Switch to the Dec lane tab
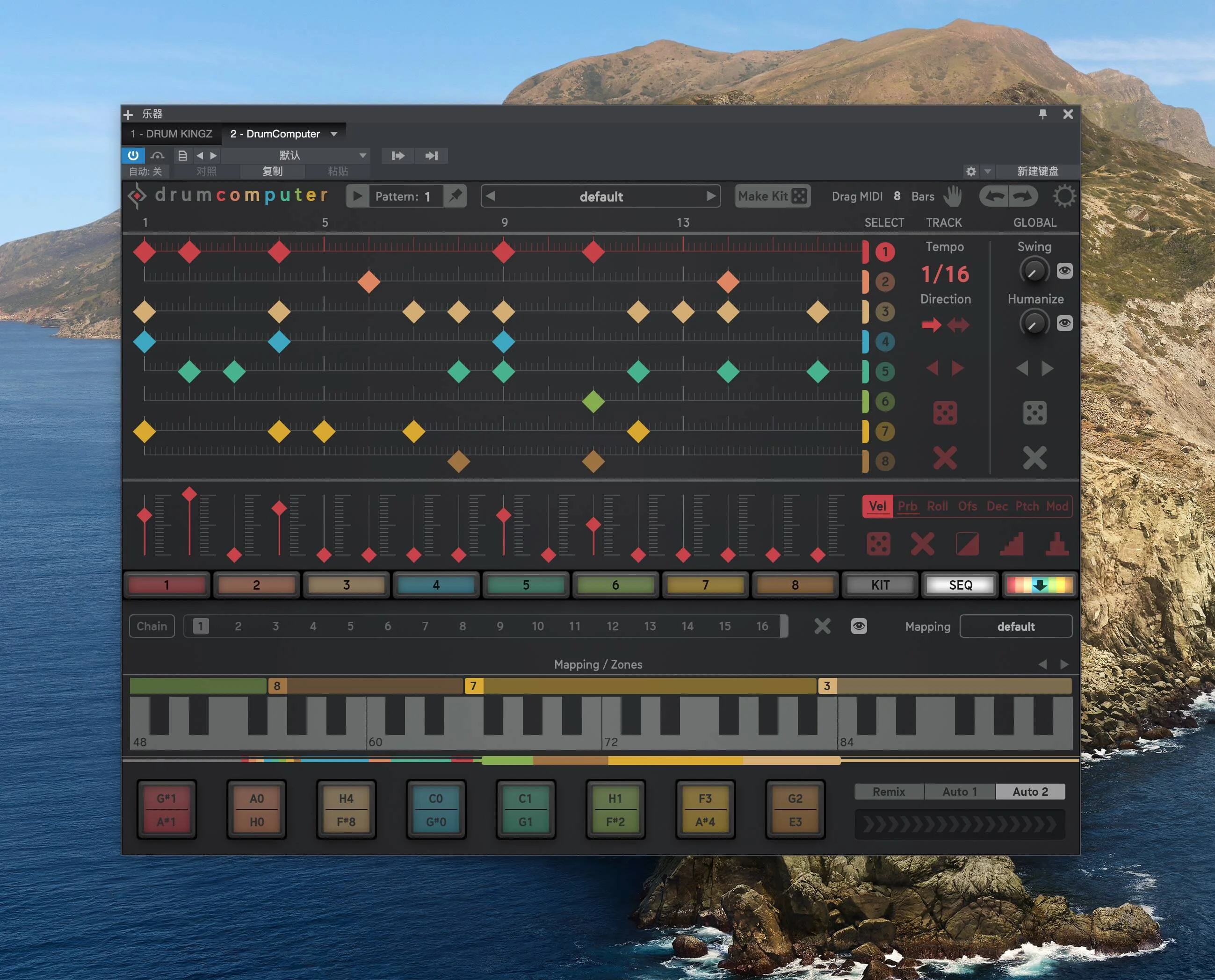This screenshot has width=1215, height=980. (997, 506)
